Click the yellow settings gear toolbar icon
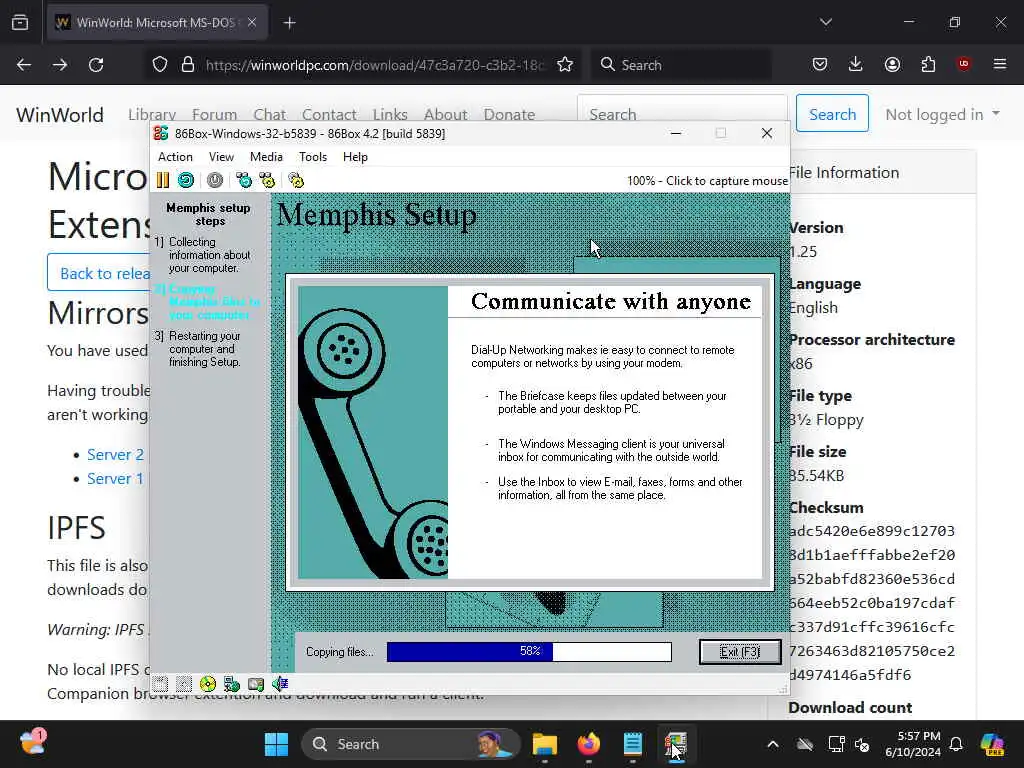The height and width of the screenshot is (768, 1024). (296, 180)
